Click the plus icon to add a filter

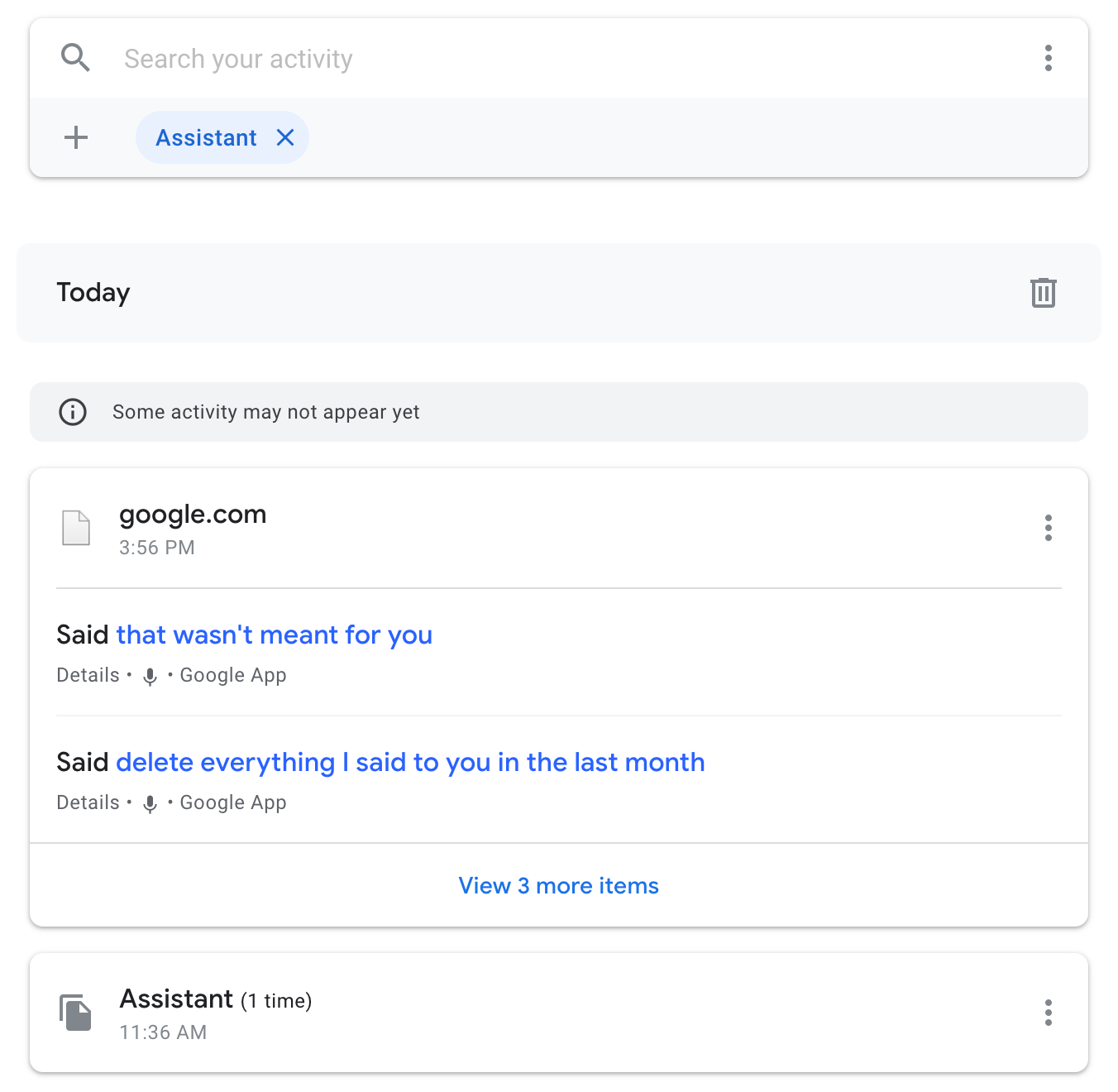click(x=75, y=137)
